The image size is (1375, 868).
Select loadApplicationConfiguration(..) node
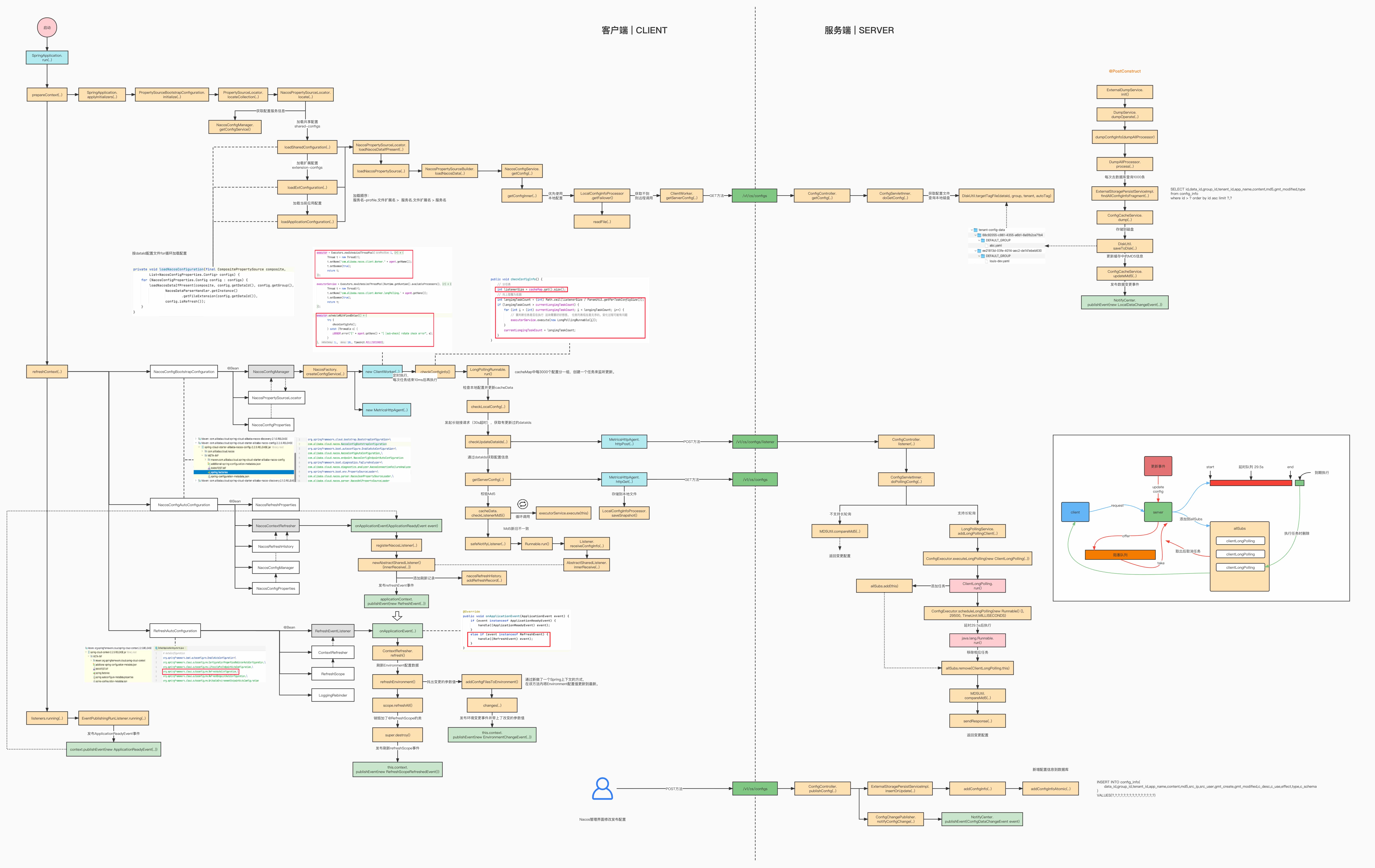[307, 222]
